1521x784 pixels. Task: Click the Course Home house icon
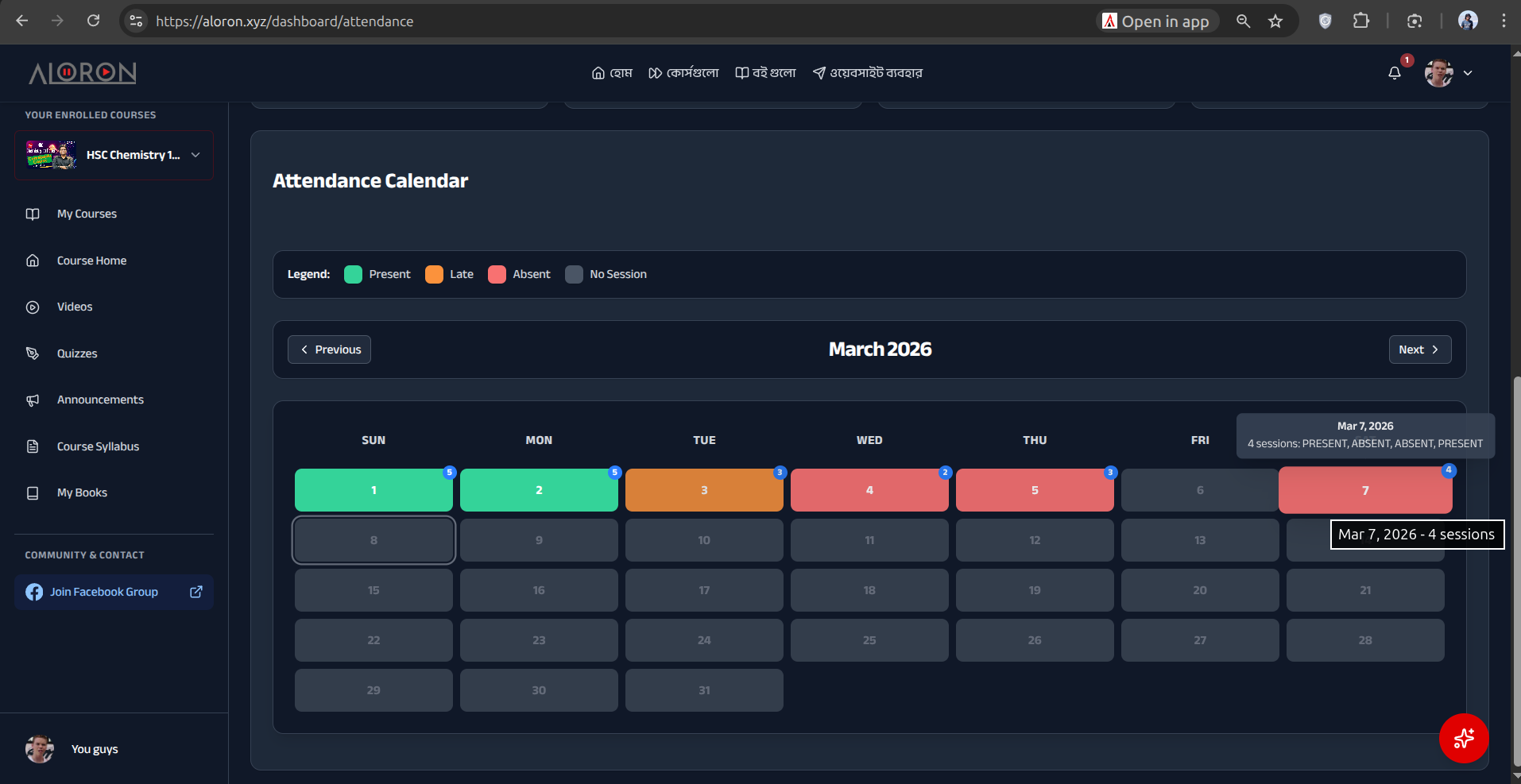click(33, 261)
